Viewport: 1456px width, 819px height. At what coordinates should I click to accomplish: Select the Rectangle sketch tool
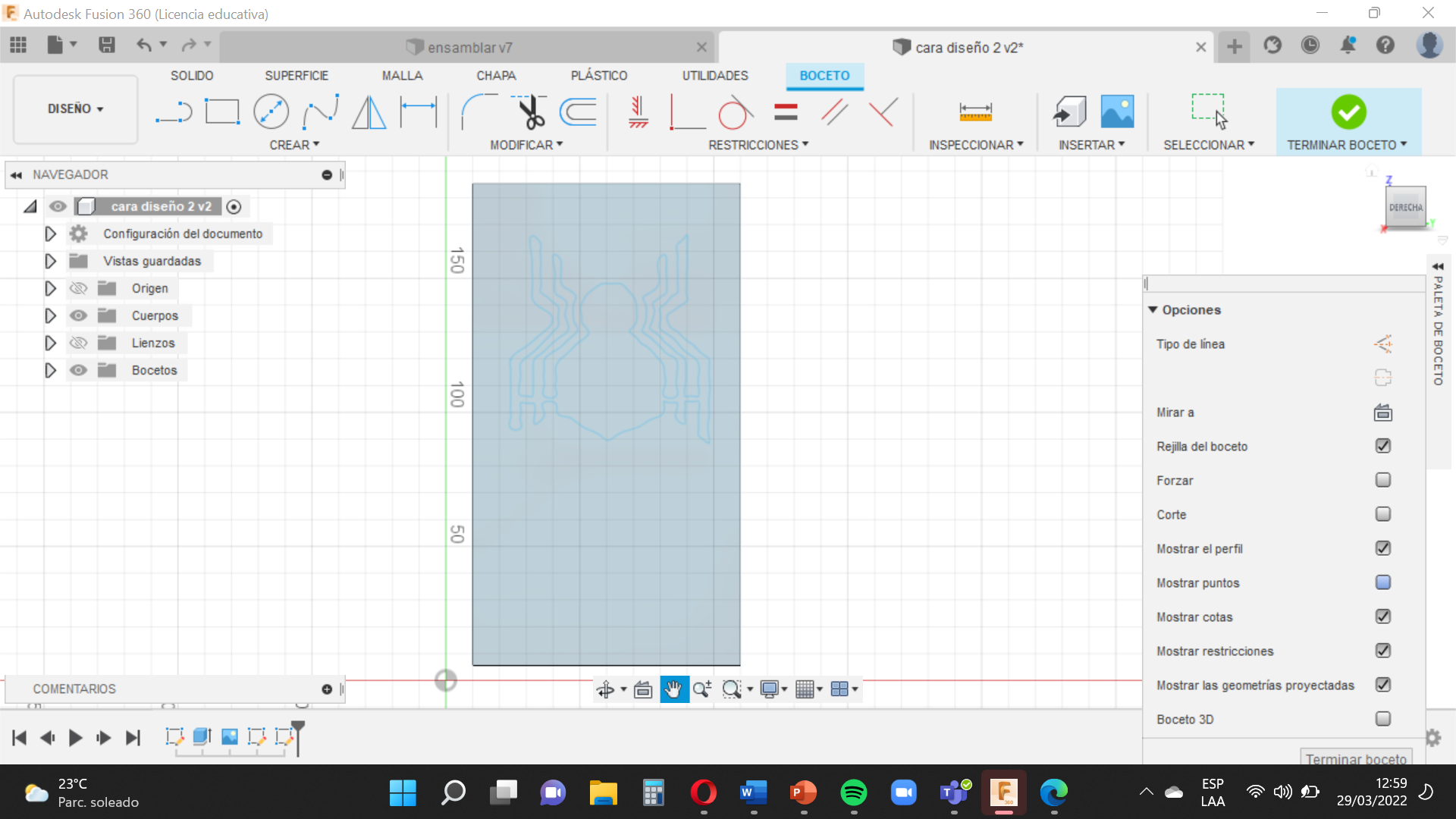[222, 112]
